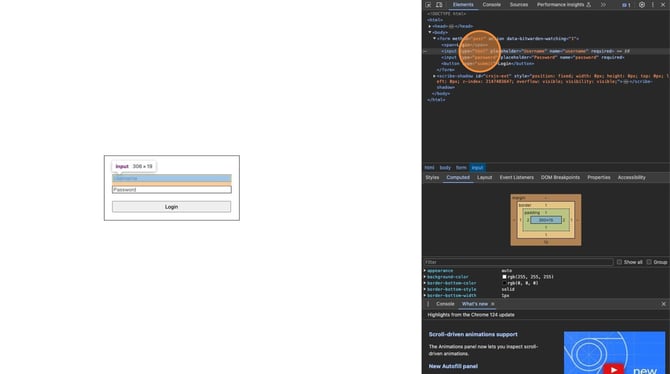Image resolution: width=670 pixels, height=374 pixels.
Task: Expand the background-color computed property
Action: [x=425, y=277]
